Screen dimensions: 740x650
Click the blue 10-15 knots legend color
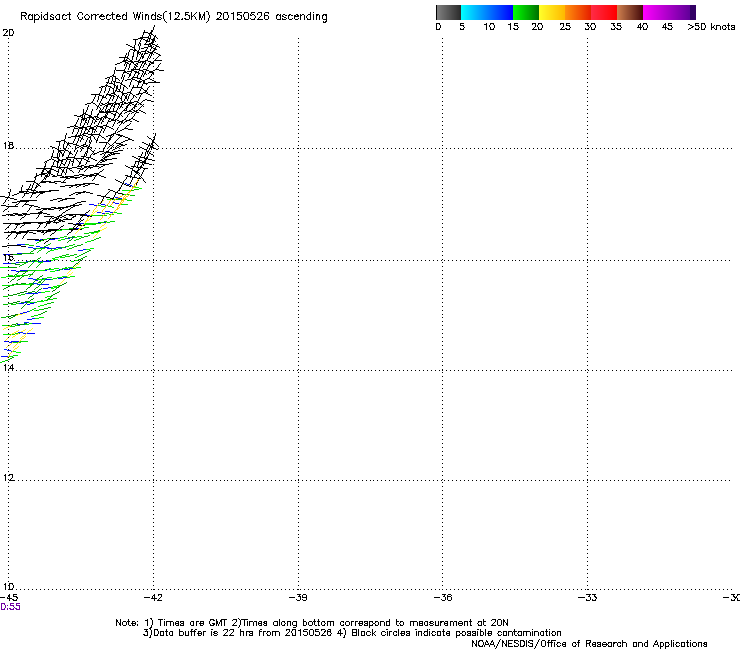[x=500, y=12]
